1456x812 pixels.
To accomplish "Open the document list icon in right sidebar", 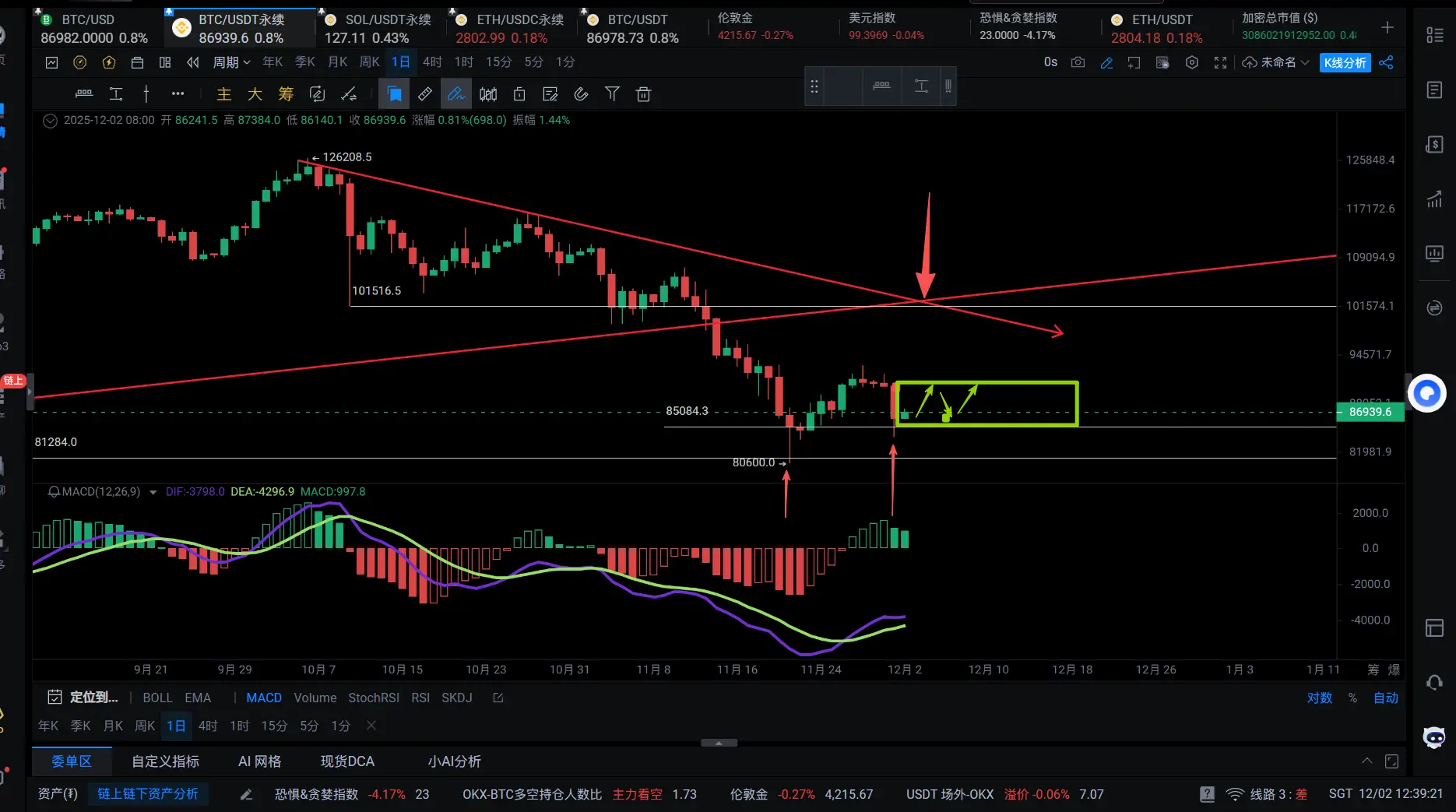I will [1434, 90].
